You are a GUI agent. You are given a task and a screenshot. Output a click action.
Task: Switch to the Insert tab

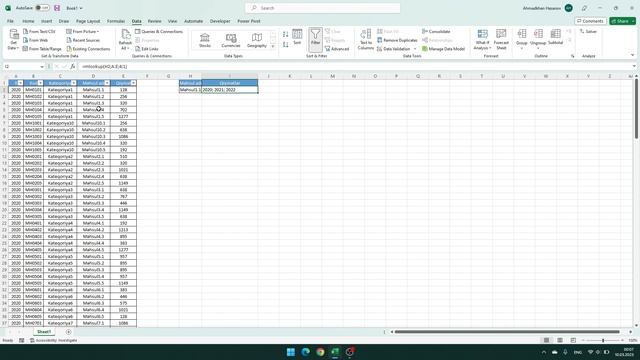point(47,21)
